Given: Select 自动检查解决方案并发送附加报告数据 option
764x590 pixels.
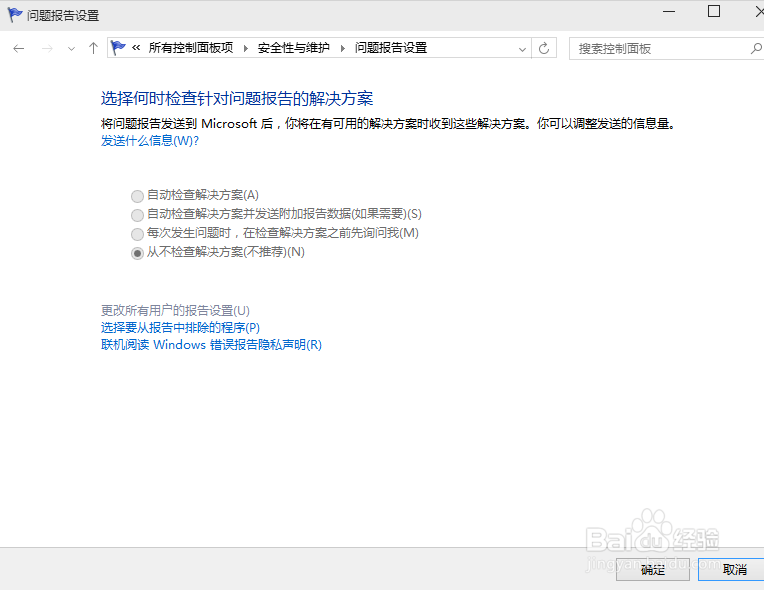Looking at the screenshot, I should pyautogui.click(x=276, y=214).
